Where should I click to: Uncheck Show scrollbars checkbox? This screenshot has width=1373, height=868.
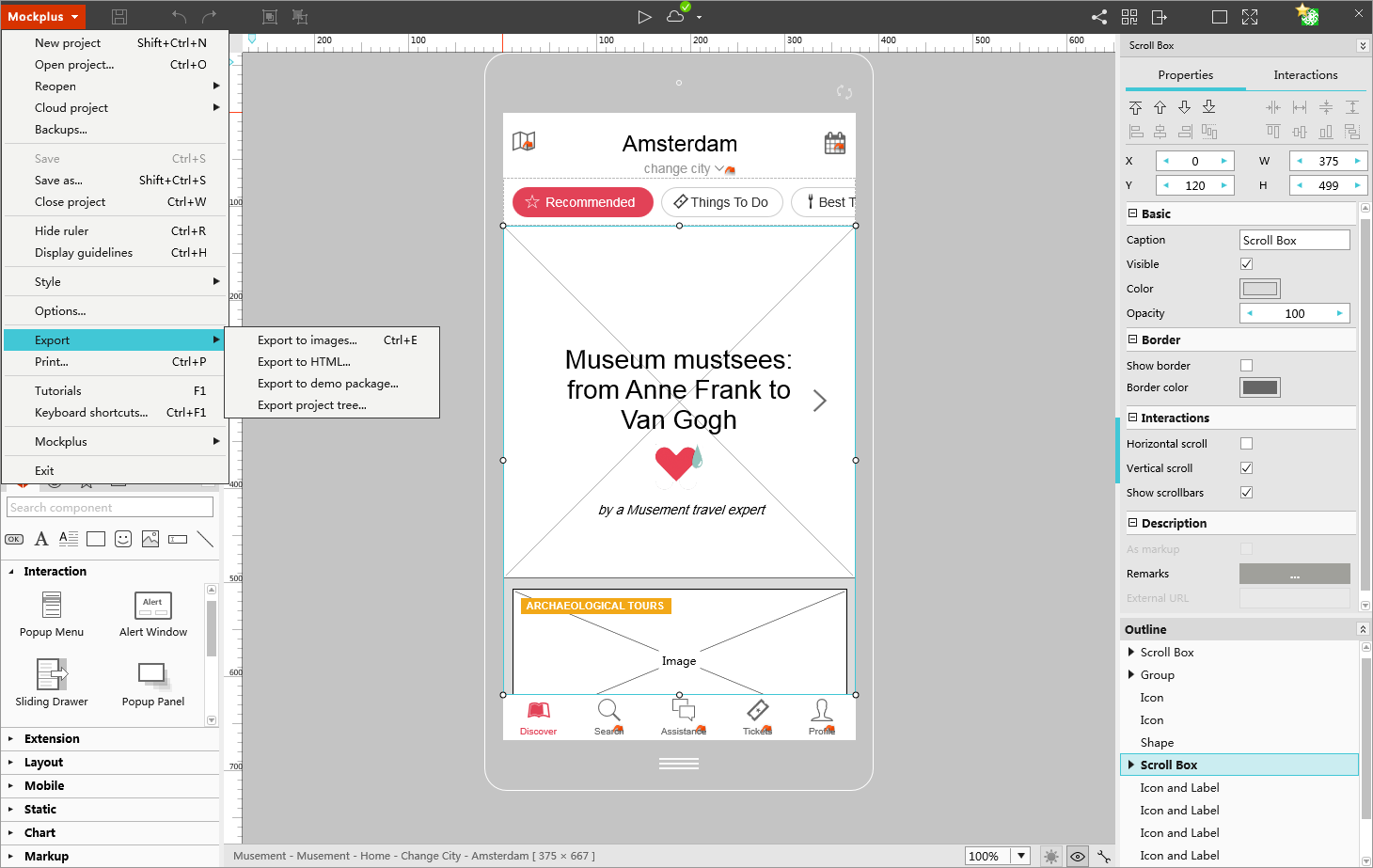1246,493
